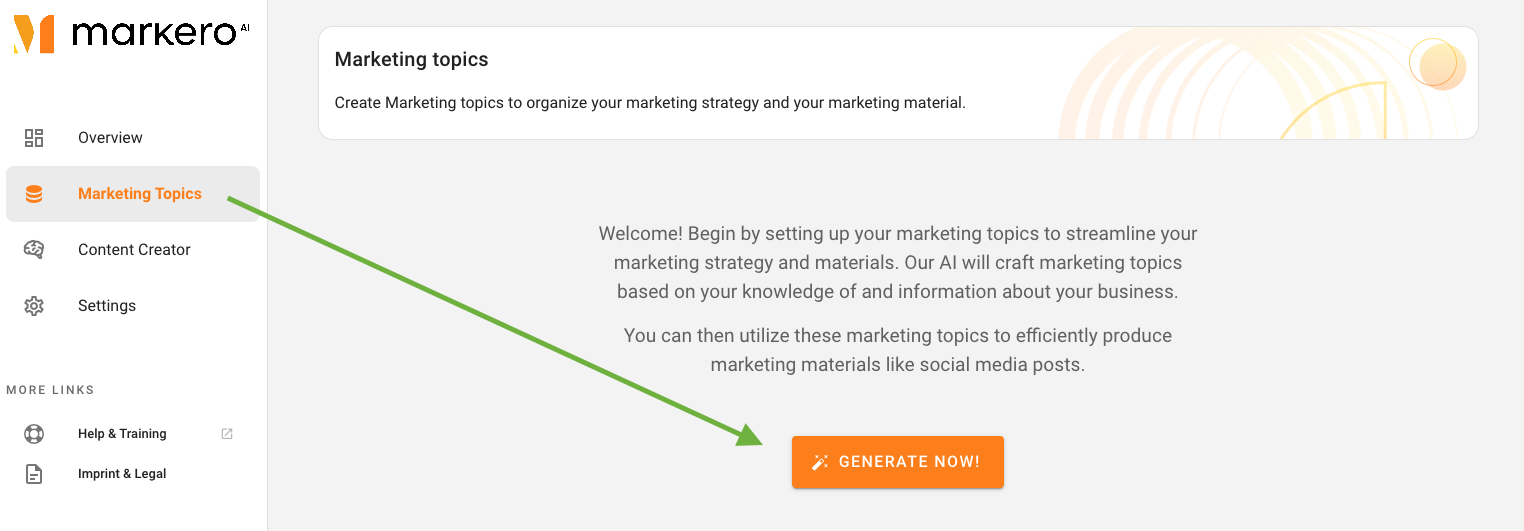Click the orange circle decoration in header card
This screenshot has width=1524, height=531.
tap(1438, 64)
